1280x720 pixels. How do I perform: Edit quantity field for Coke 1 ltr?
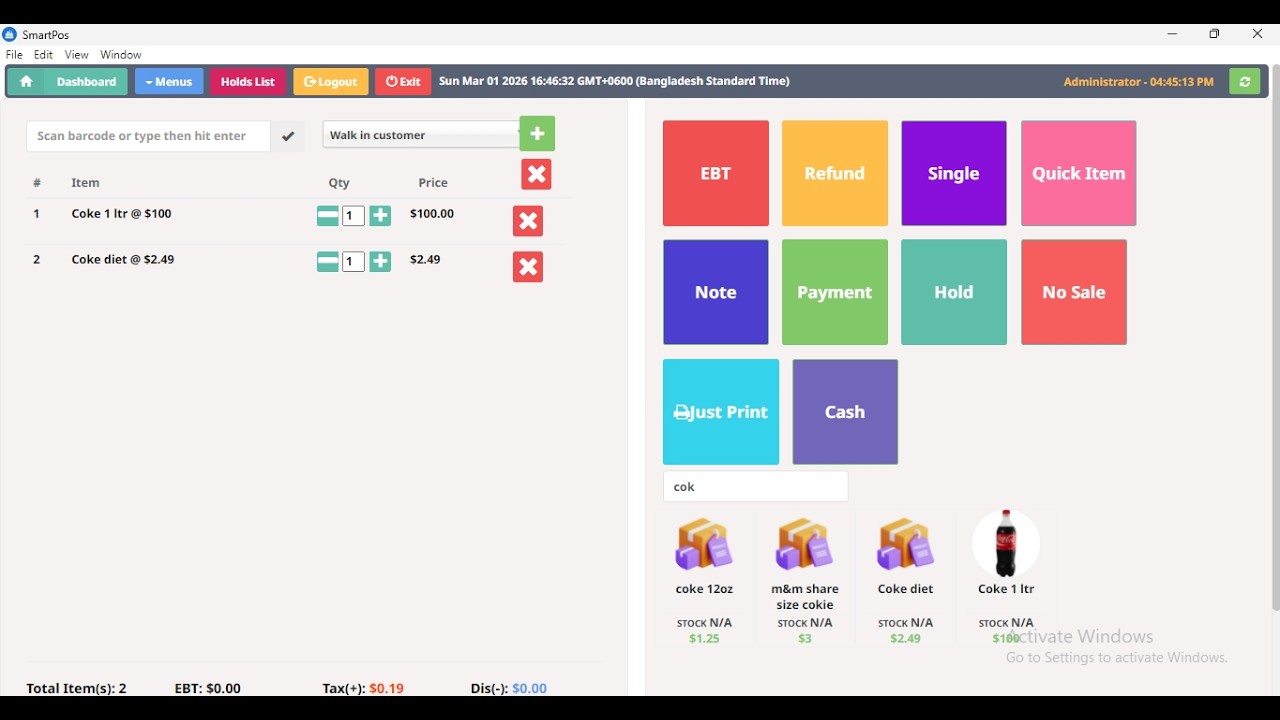(354, 217)
